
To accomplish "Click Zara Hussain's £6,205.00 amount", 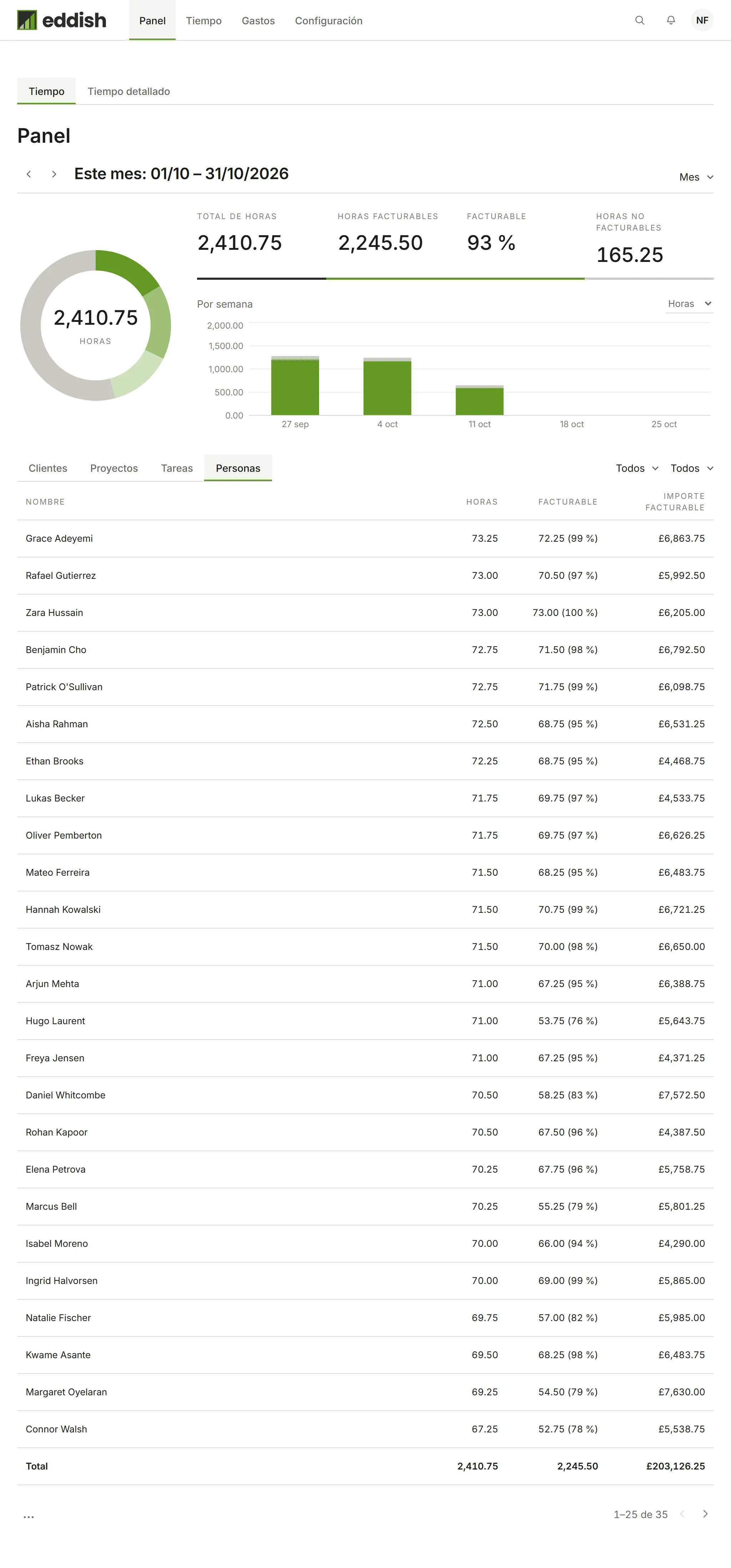I will (x=682, y=613).
